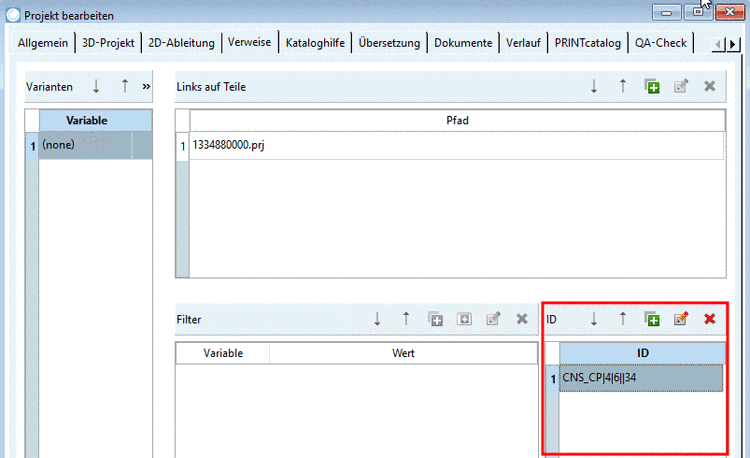Close the Projekt bearbeiten dialog
This screenshot has width=750, height=458.
pyautogui.click(x=729, y=12)
